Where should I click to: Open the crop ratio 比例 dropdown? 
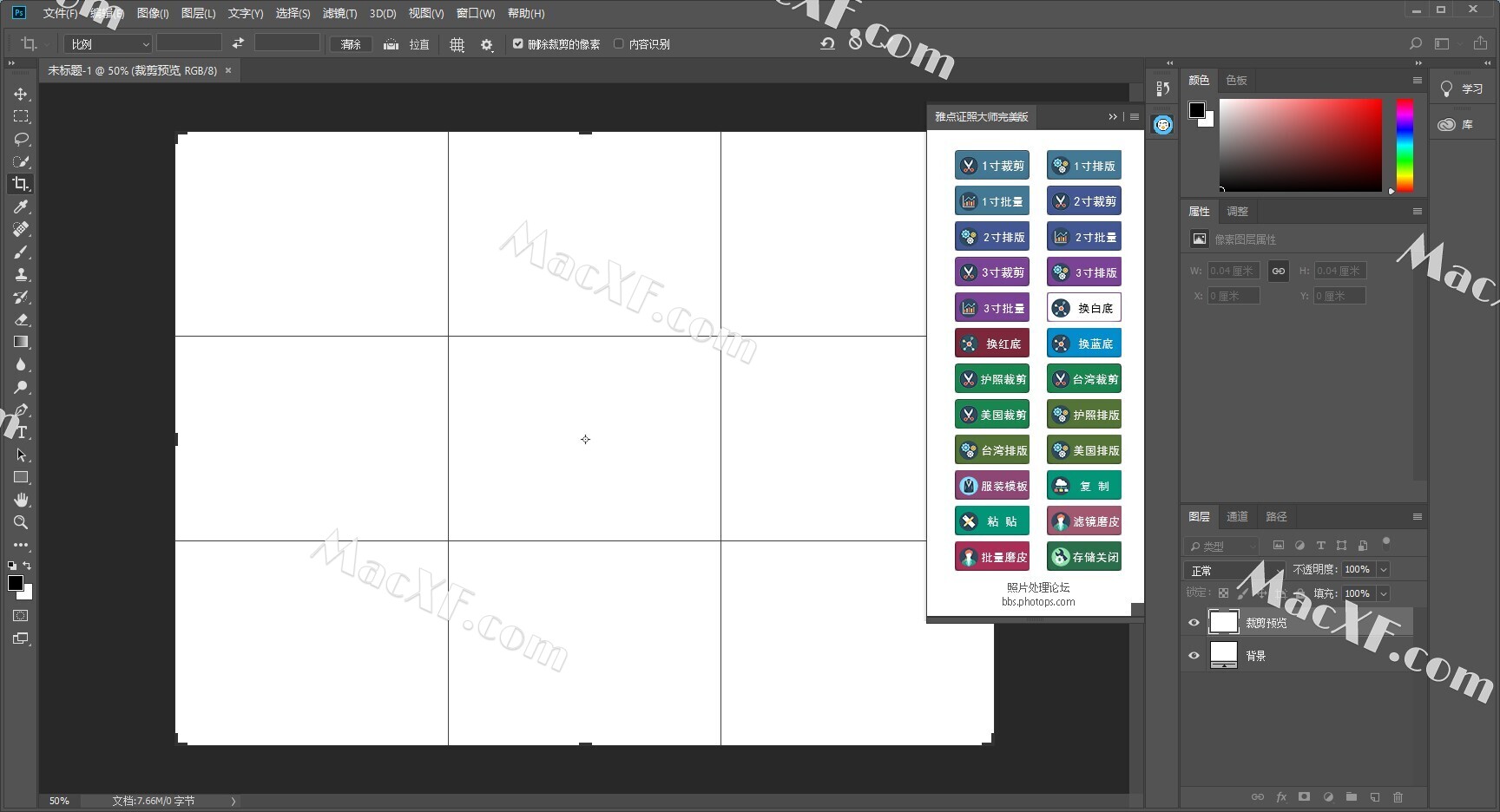click(x=109, y=43)
